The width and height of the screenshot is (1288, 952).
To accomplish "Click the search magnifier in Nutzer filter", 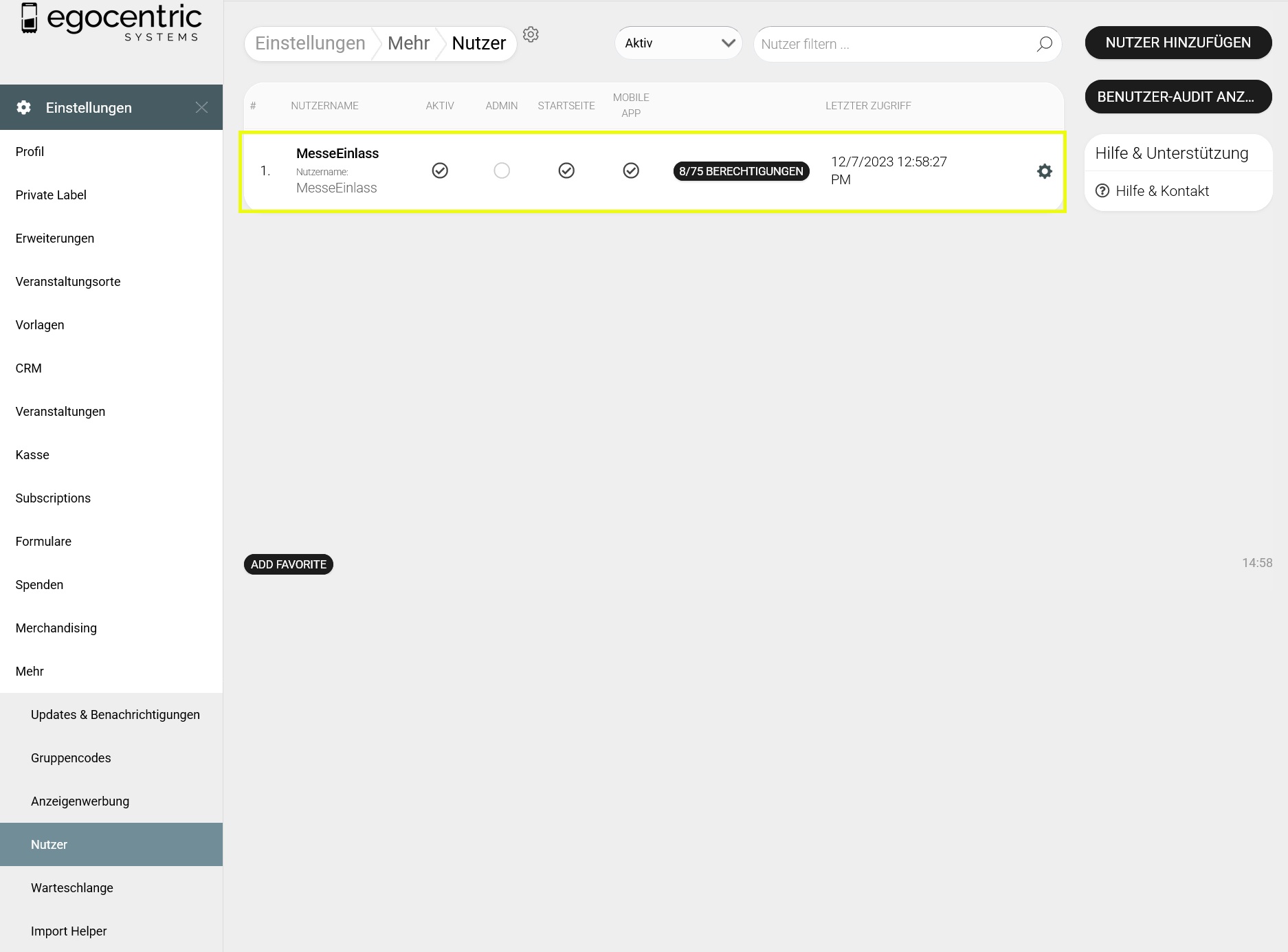I will coord(1044,44).
